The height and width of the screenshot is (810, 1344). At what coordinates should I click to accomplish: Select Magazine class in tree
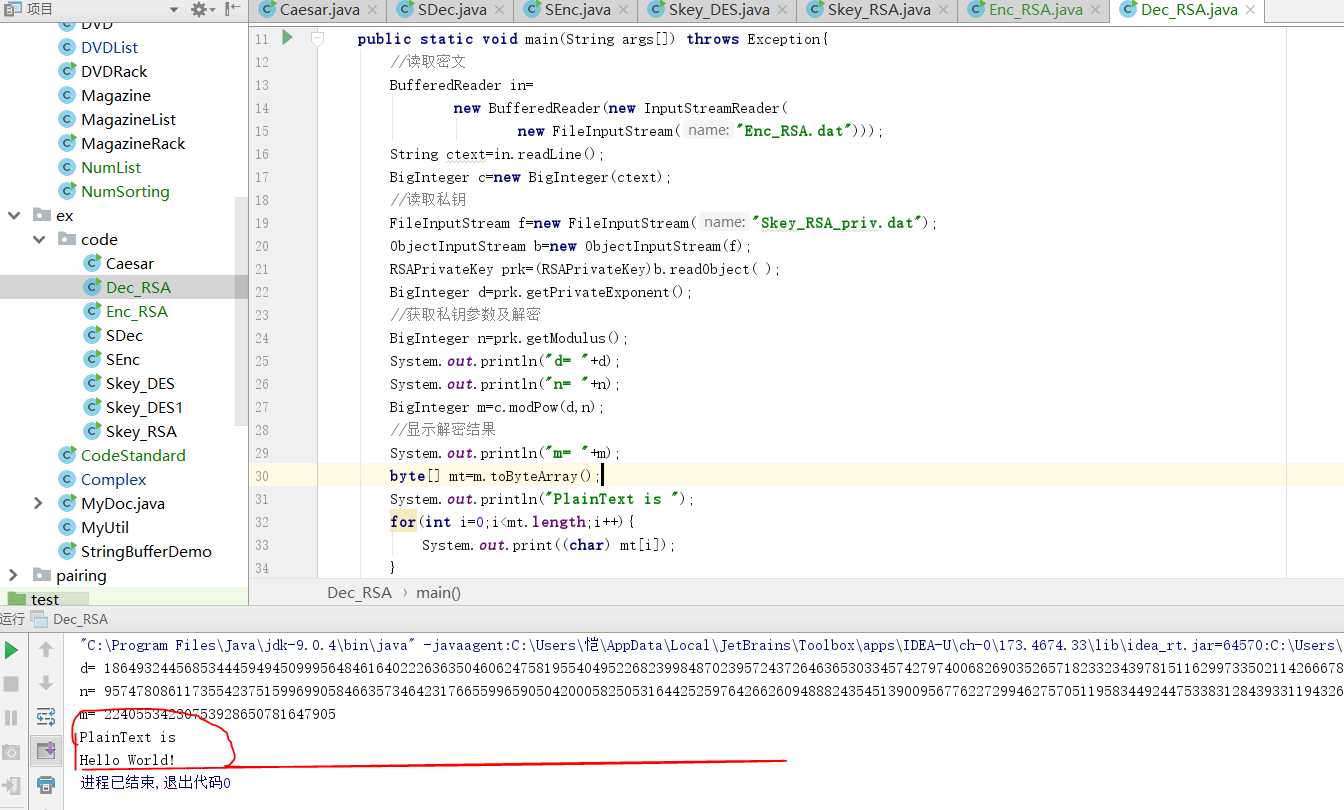(x=115, y=95)
